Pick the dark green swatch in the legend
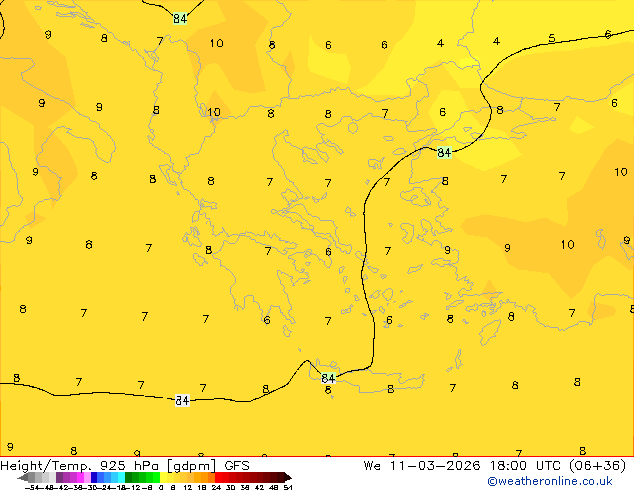This screenshot has height=490, width=634. click(x=129, y=478)
